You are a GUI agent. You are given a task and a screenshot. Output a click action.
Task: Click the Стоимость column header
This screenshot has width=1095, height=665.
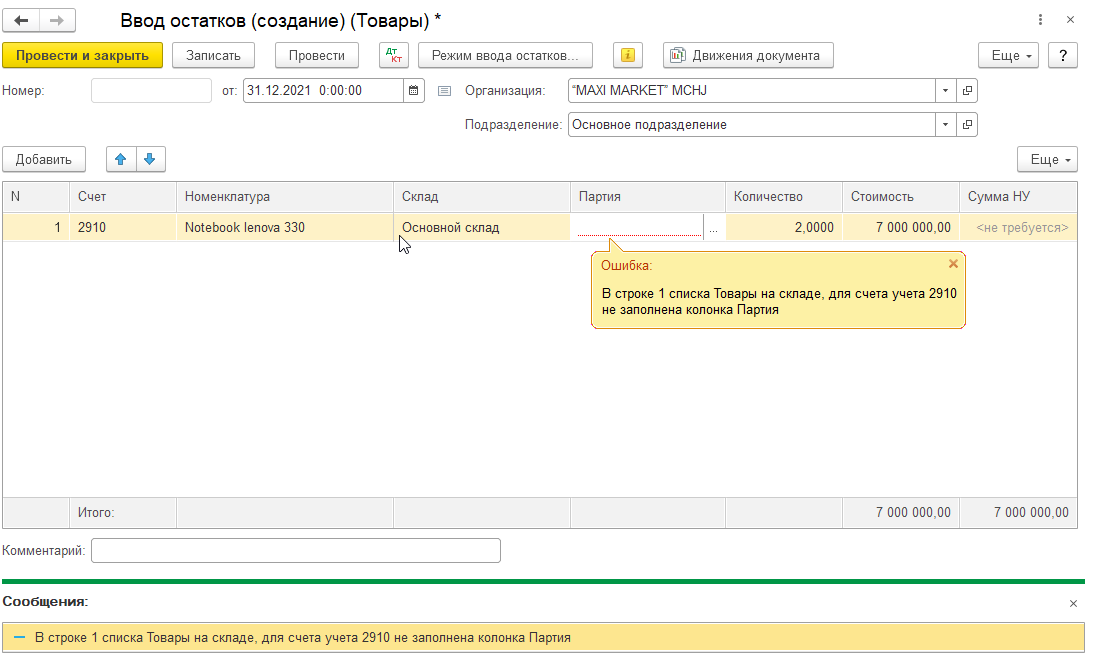pyautogui.click(x=901, y=197)
